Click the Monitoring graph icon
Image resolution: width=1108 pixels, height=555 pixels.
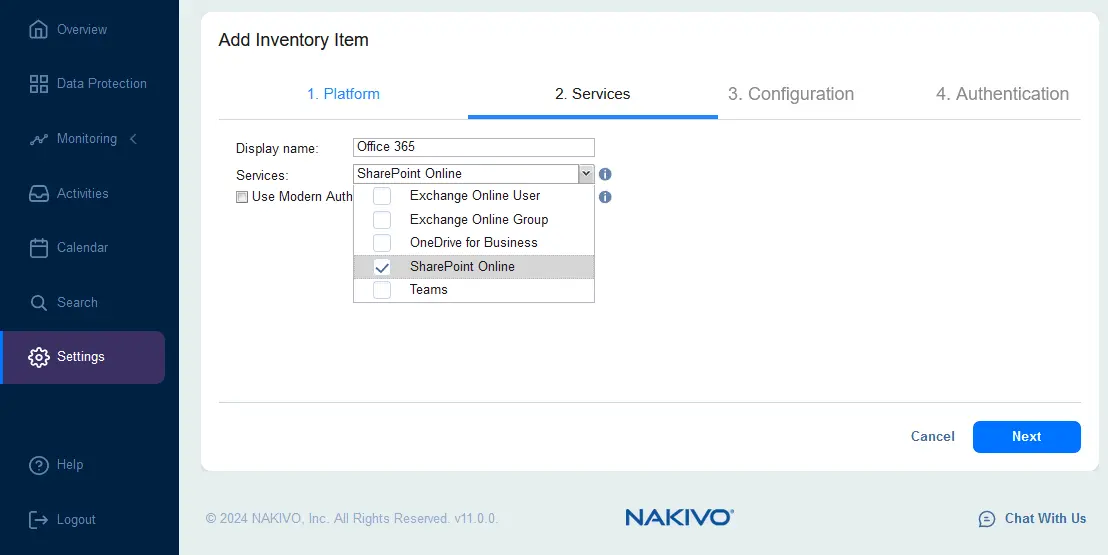(38, 139)
